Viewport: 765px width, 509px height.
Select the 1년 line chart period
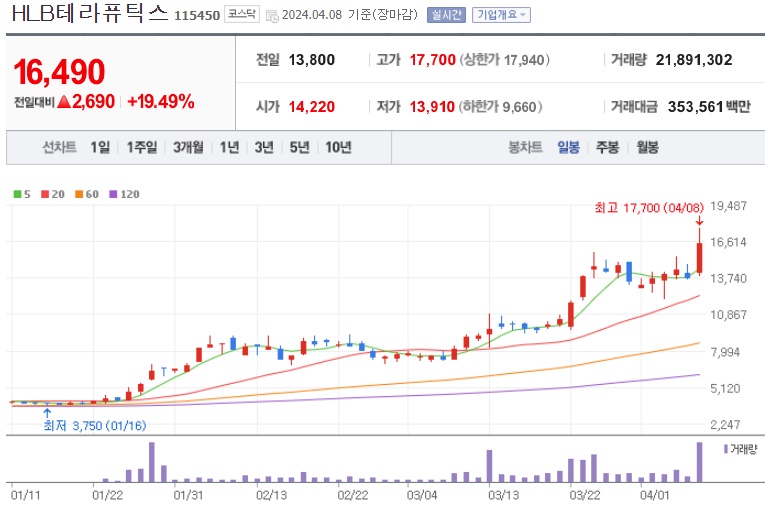click(x=229, y=147)
